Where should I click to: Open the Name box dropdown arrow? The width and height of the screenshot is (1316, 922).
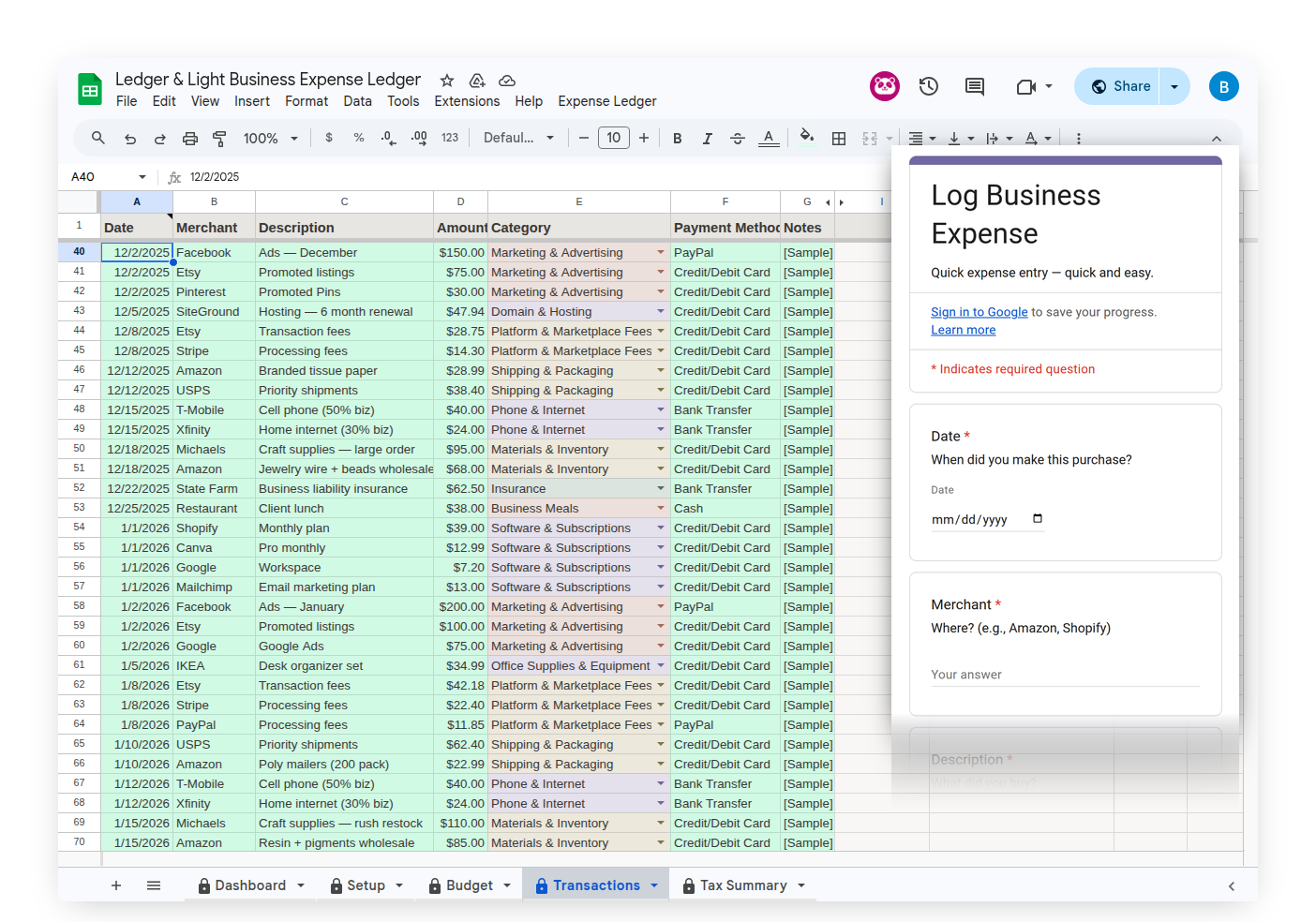click(x=142, y=176)
